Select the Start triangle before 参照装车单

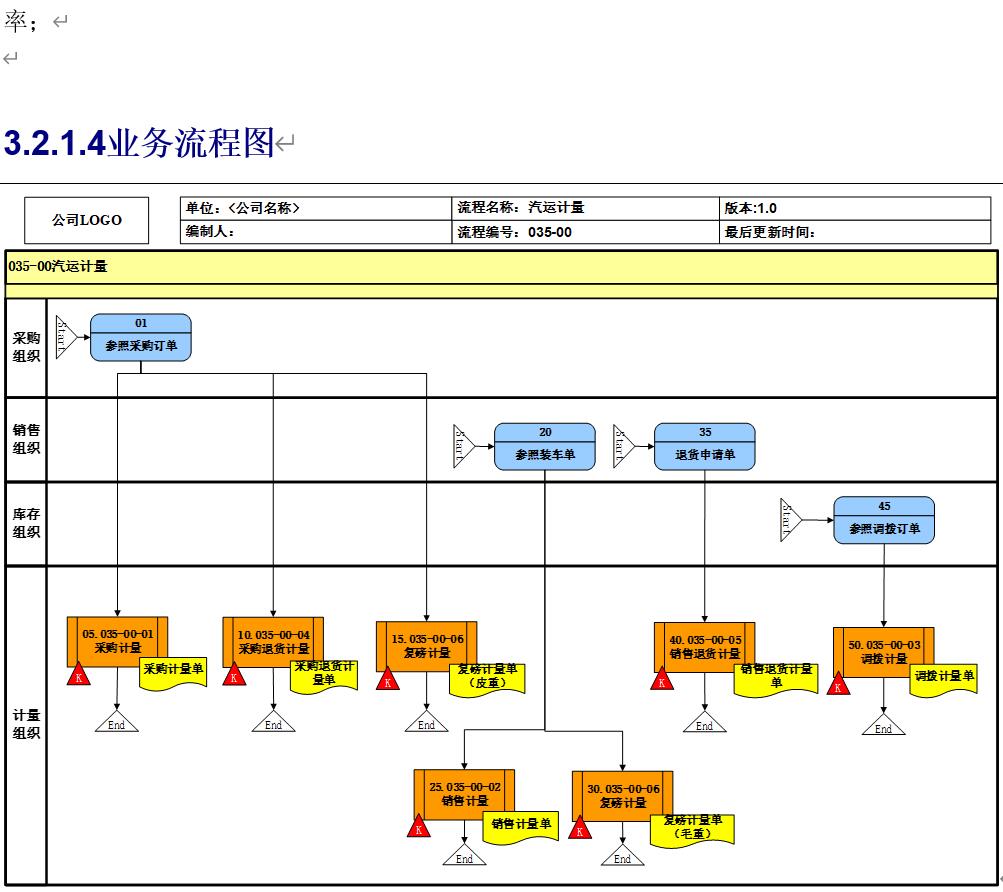pos(463,446)
